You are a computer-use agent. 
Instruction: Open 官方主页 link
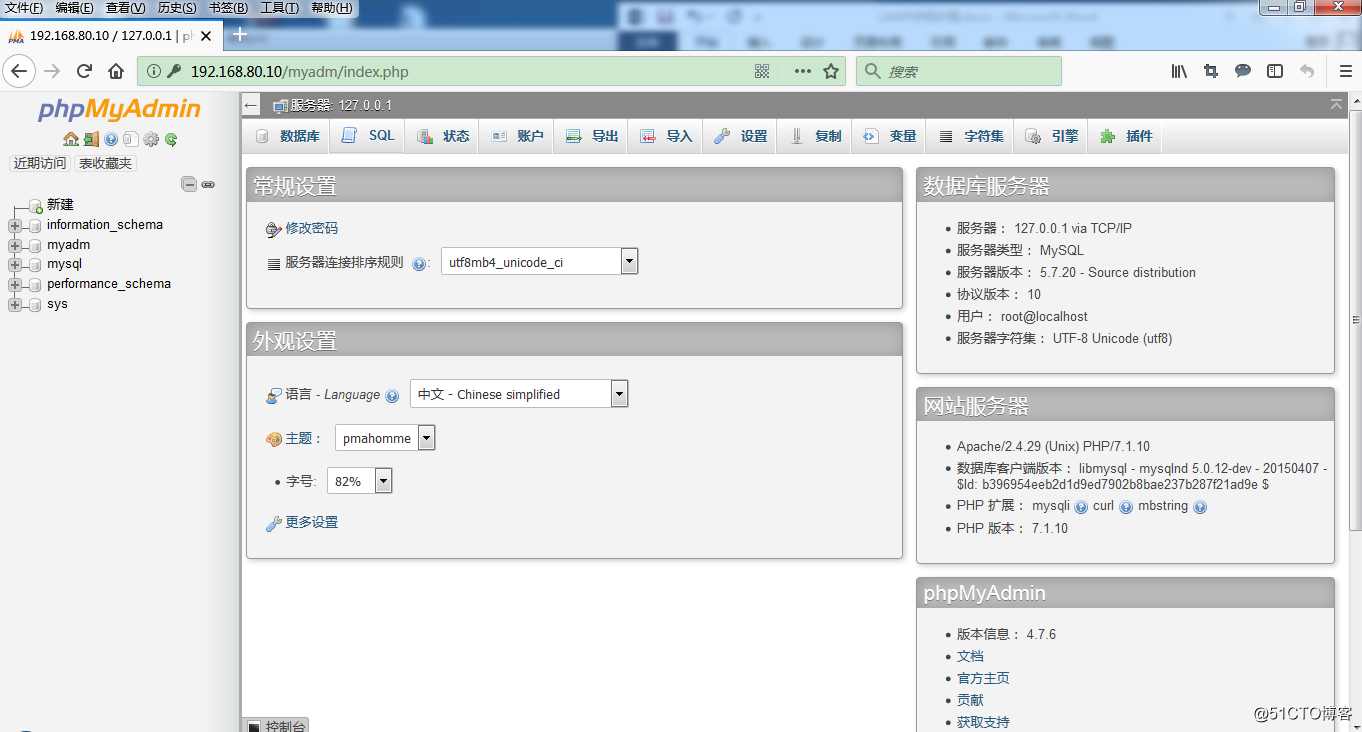[x=983, y=679]
